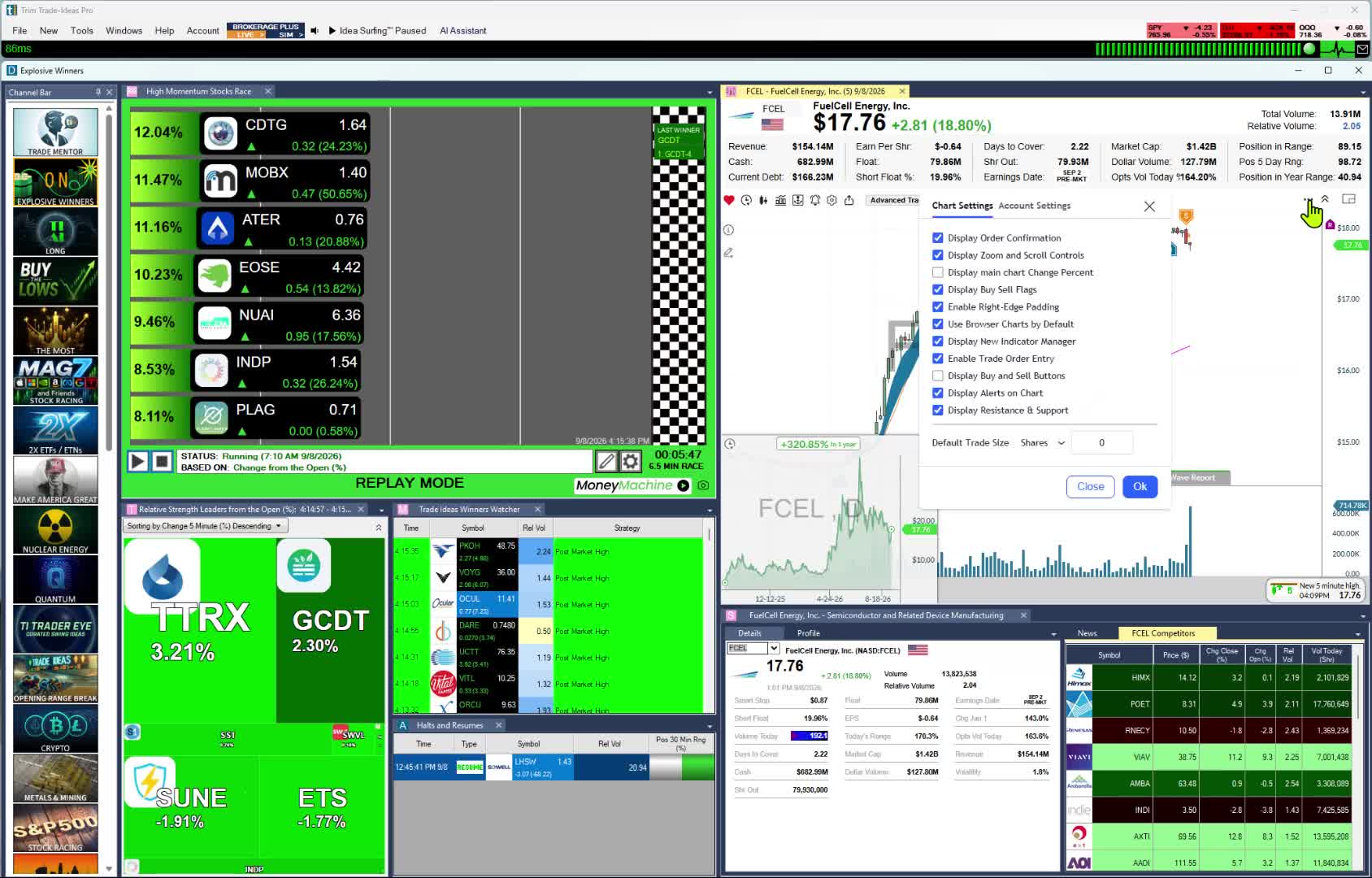1372x878 pixels.
Task: Pin the Channel Bar panel
Action: (x=98, y=92)
